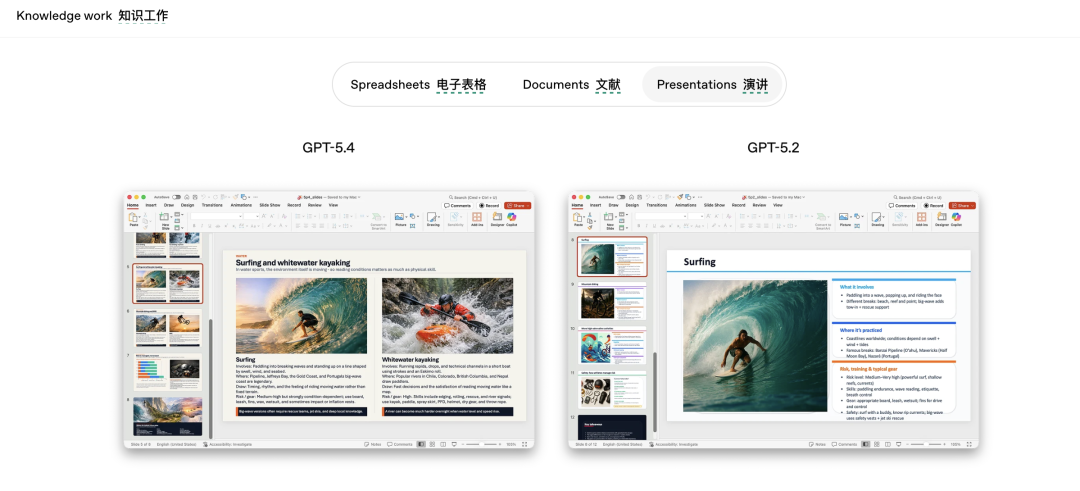This screenshot has width=1080, height=491.
Task: Click the Comments button in GPT-5.4 window
Action: coord(458,205)
